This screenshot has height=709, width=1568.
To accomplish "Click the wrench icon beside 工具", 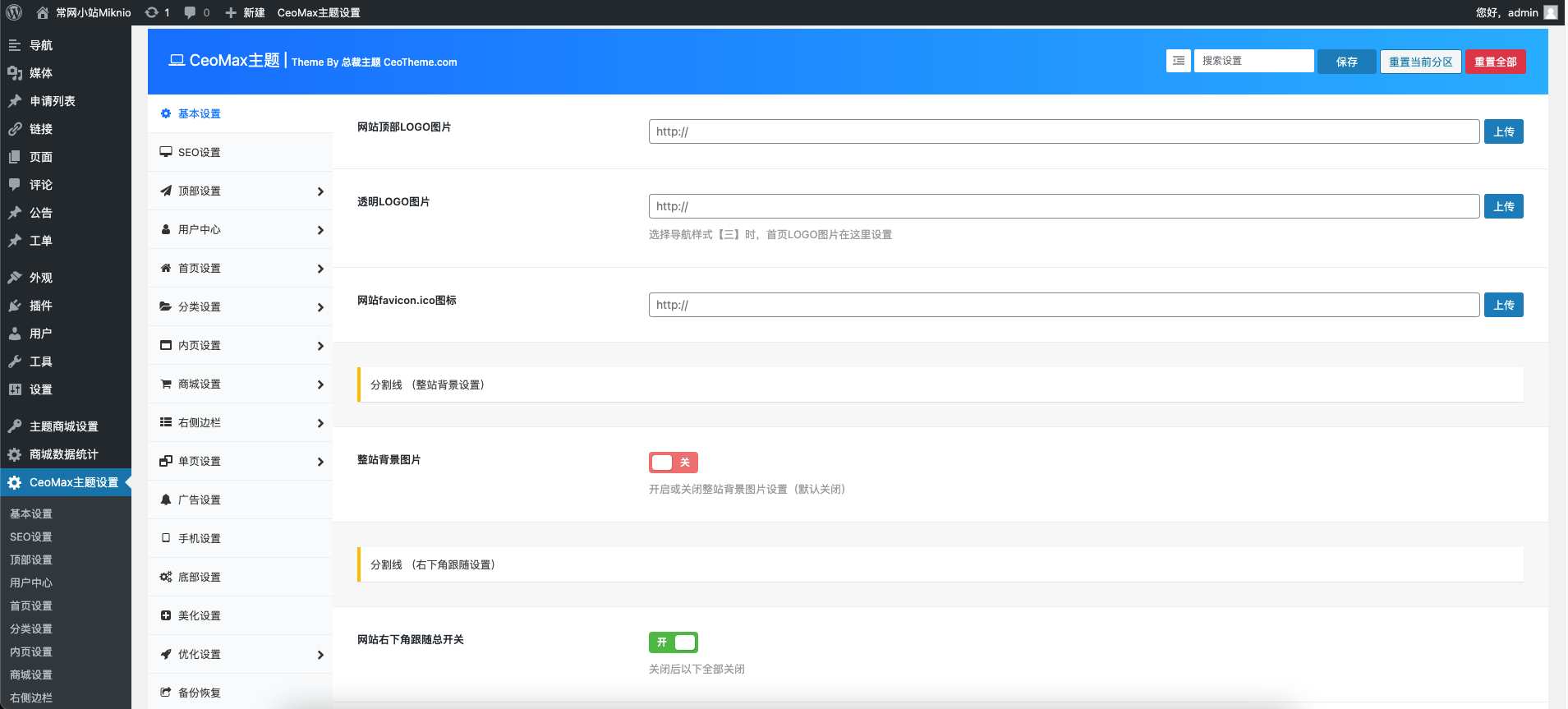I will click(x=15, y=361).
